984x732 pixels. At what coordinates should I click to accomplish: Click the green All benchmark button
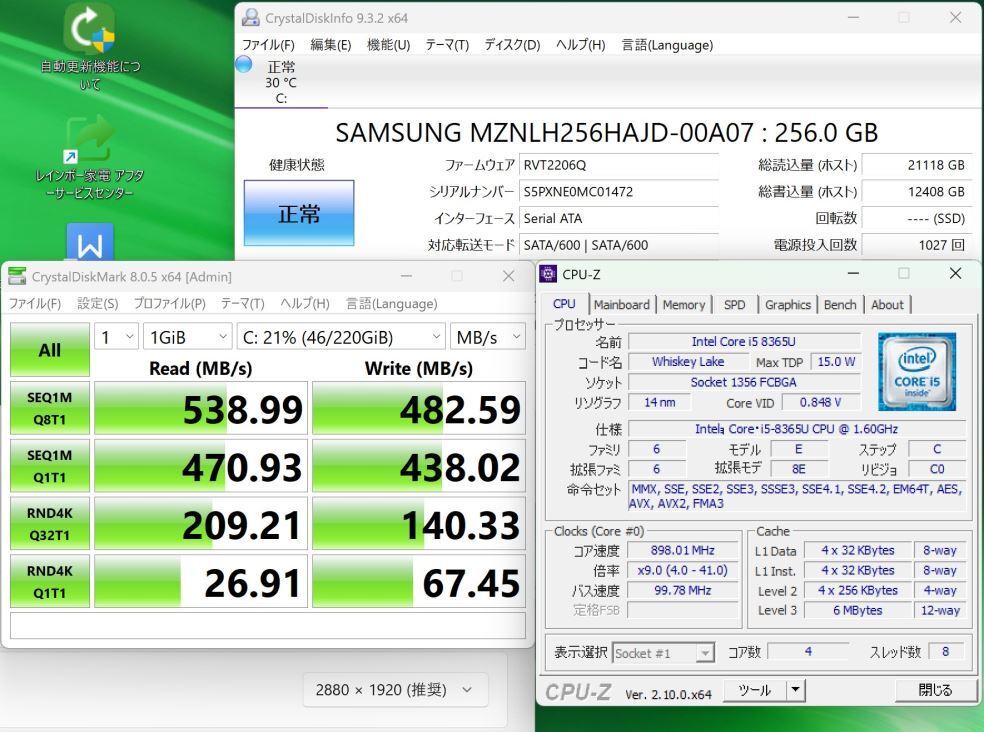50,350
